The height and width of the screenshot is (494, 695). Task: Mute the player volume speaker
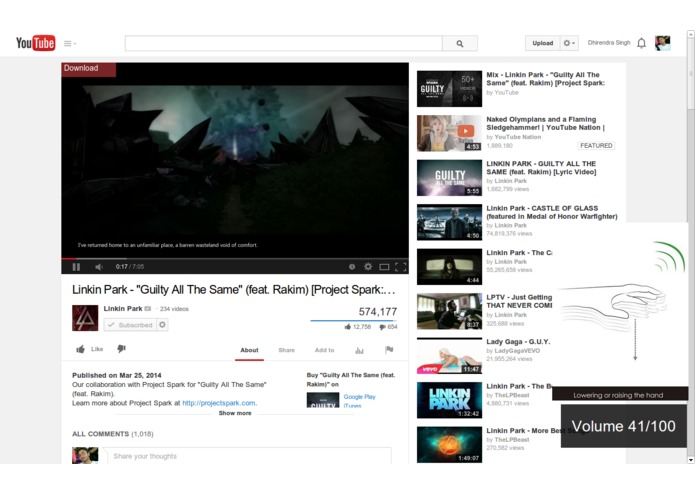(99, 267)
